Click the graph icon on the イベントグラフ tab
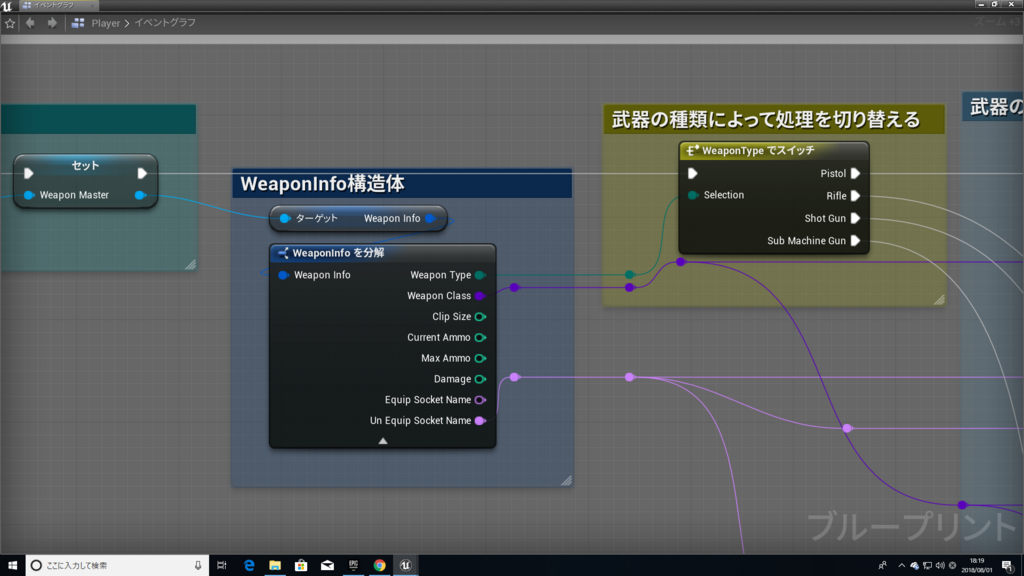Image resolution: width=1024 pixels, height=576 pixels. (x=27, y=5)
